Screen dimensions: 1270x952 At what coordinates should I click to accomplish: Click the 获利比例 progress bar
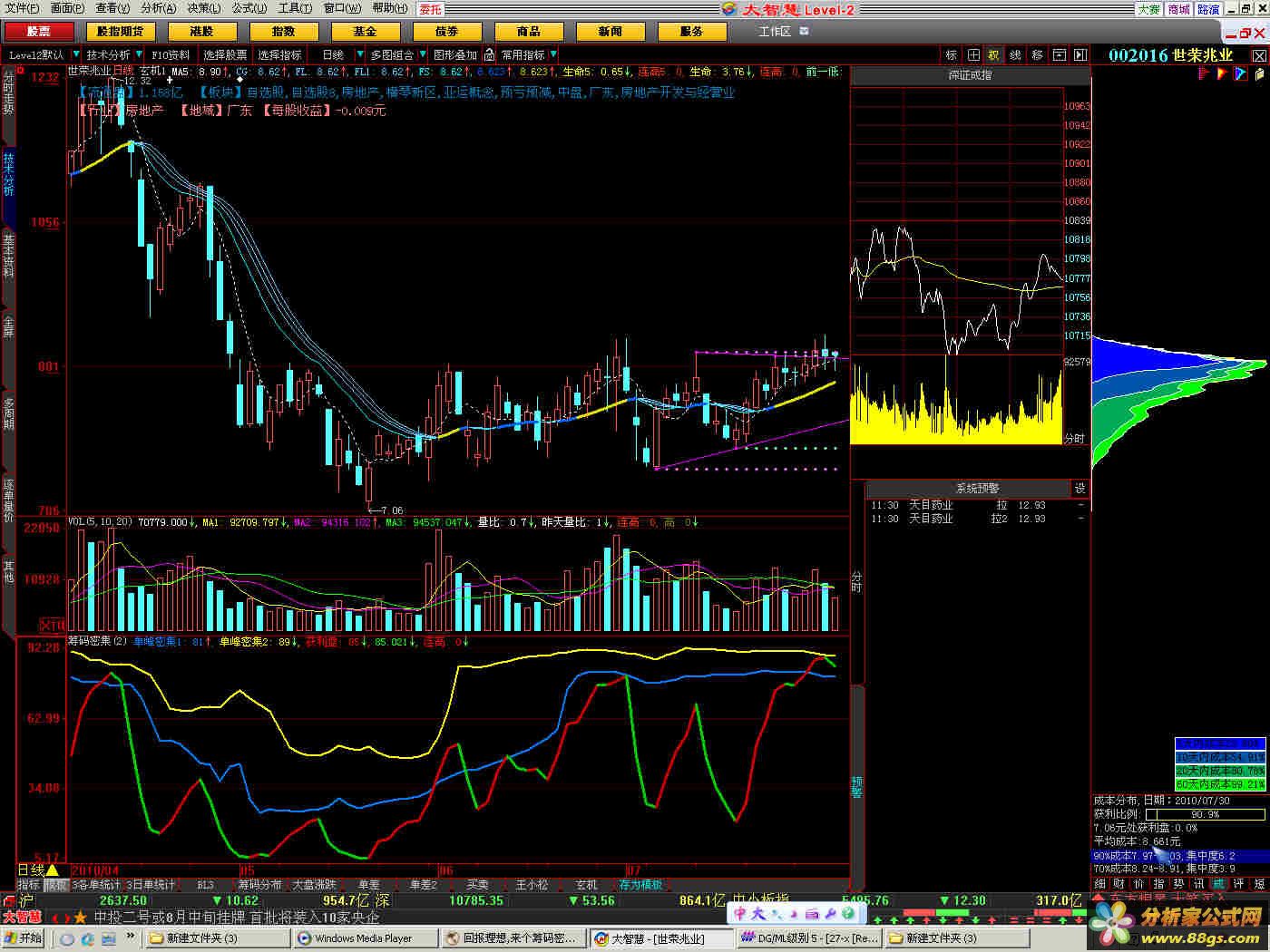pyautogui.click(x=1204, y=814)
